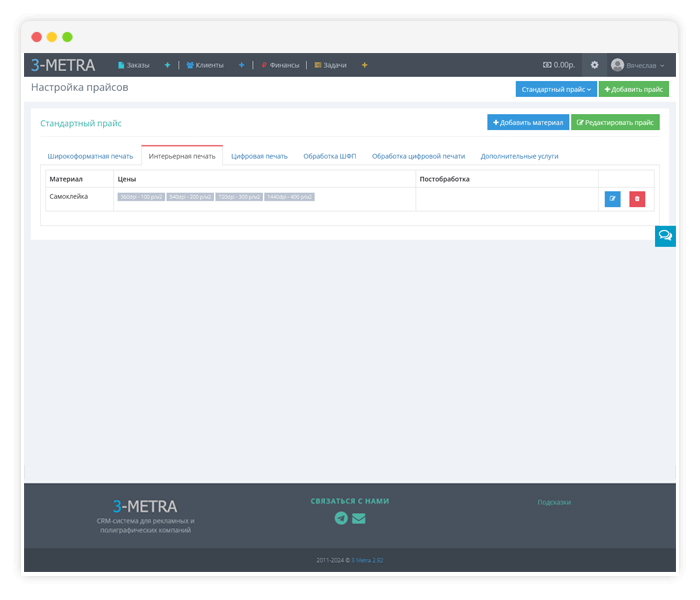Open the Стандартный прайс dropdown
The width and height of the screenshot is (700, 600).
[556, 89]
